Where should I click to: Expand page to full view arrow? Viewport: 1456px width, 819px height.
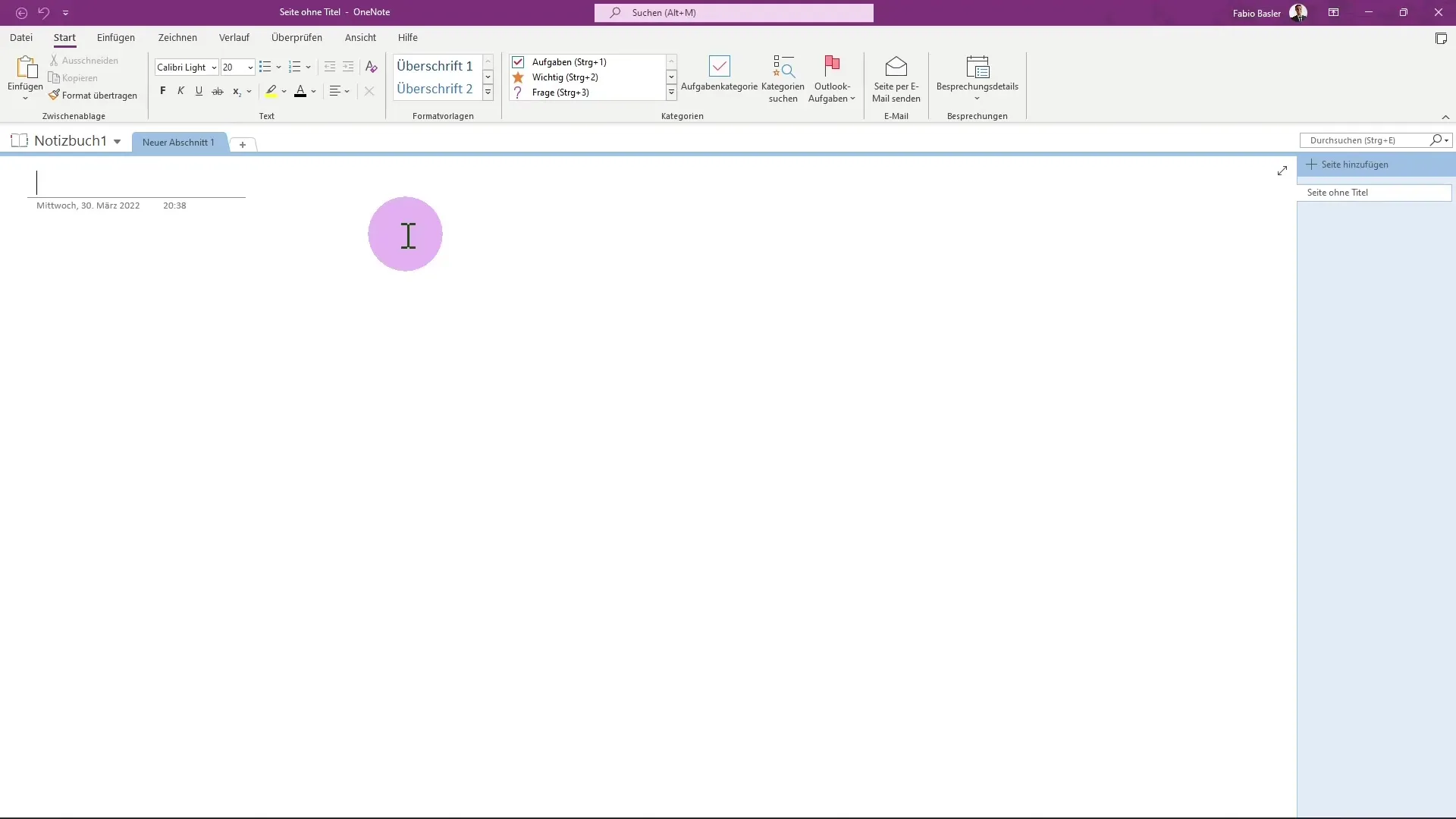[x=1282, y=171]
